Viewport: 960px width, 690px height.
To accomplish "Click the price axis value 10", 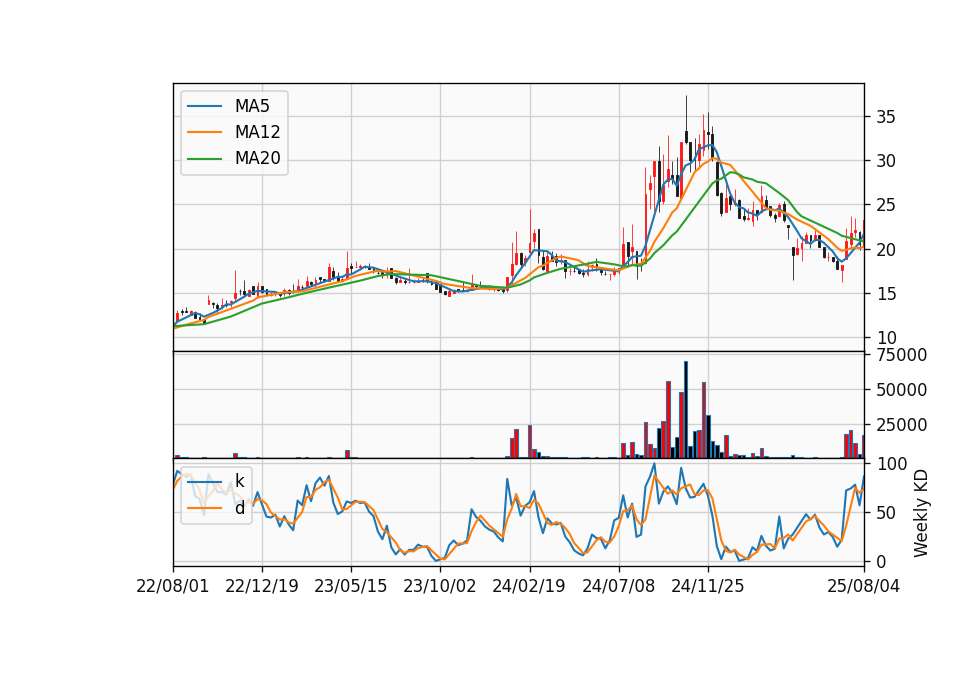I will point(886,338).
